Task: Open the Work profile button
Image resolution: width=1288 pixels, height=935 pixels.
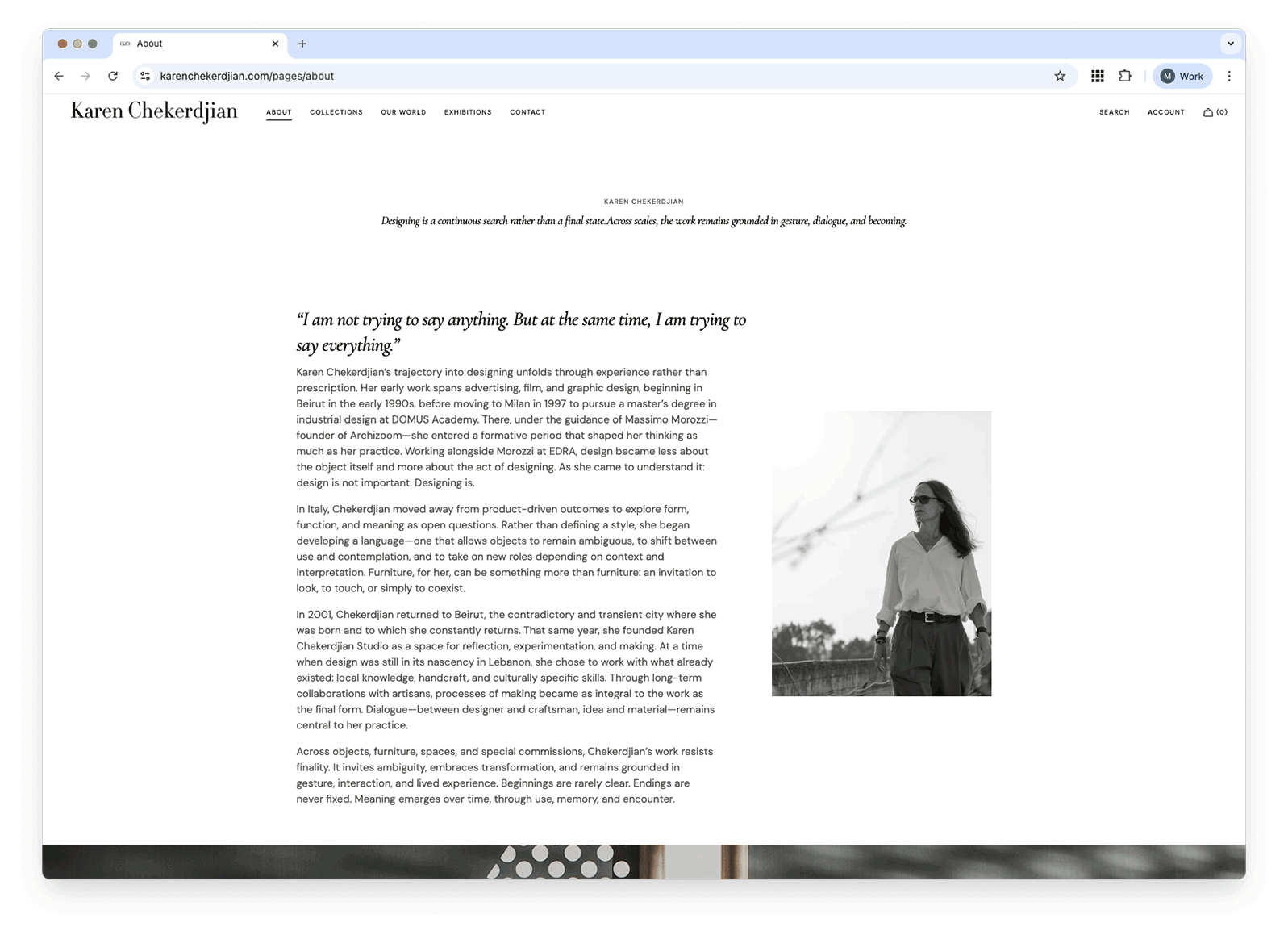Action: (x=1182, y=76)
